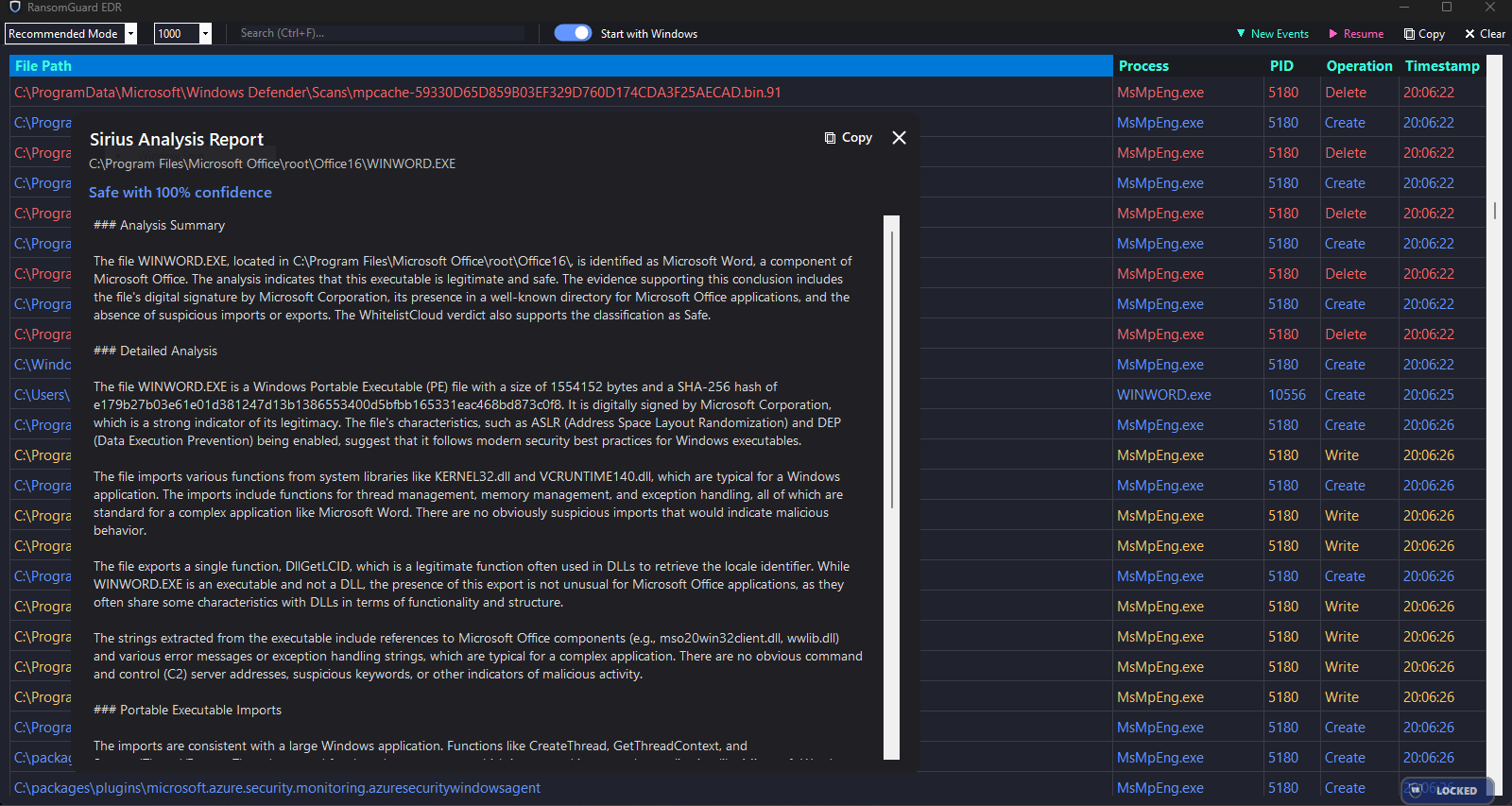This screenshot has width=1512, height=806.
Task: Click the "### Detailed Analysis" heading
Action: tap(155, 352)
